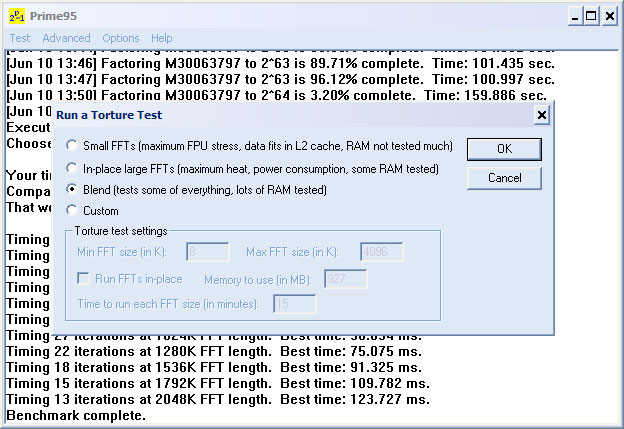Click the log line showing 89.71% complete

pos(281,64)
